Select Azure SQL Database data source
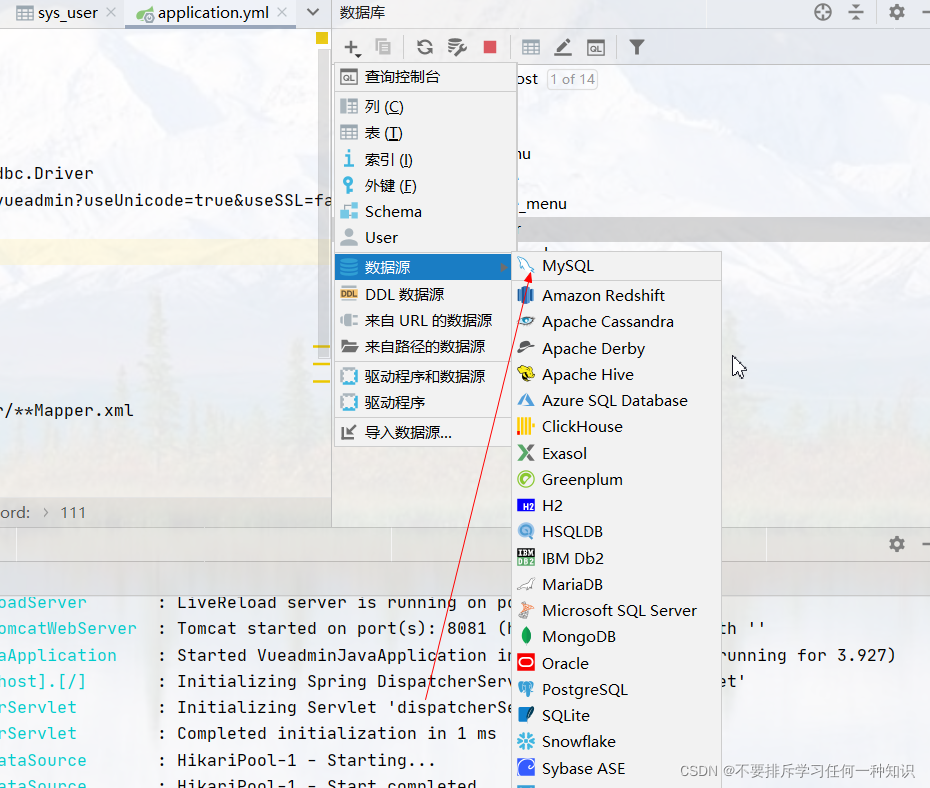The height and width of the screenshot is (788, 930). coord(617,400)
